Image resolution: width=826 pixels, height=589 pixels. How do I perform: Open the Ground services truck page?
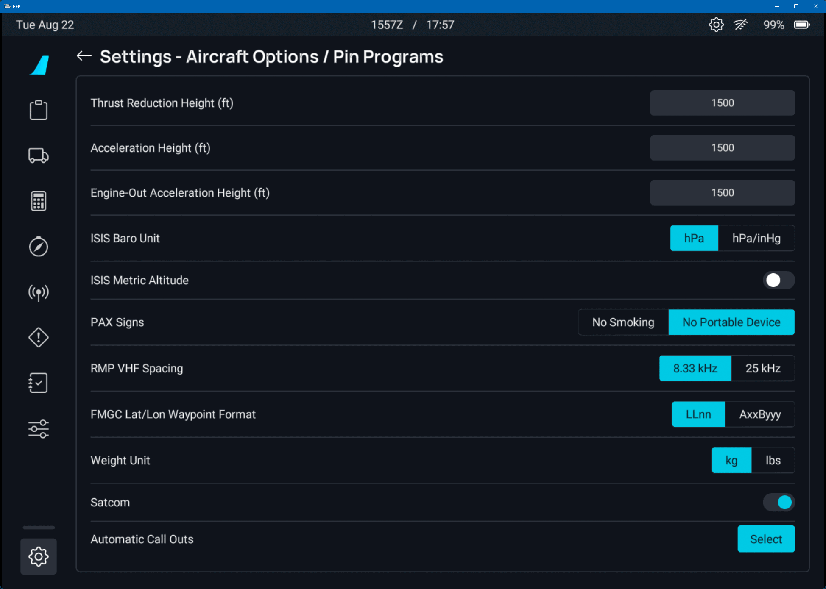tap(38, 155)
